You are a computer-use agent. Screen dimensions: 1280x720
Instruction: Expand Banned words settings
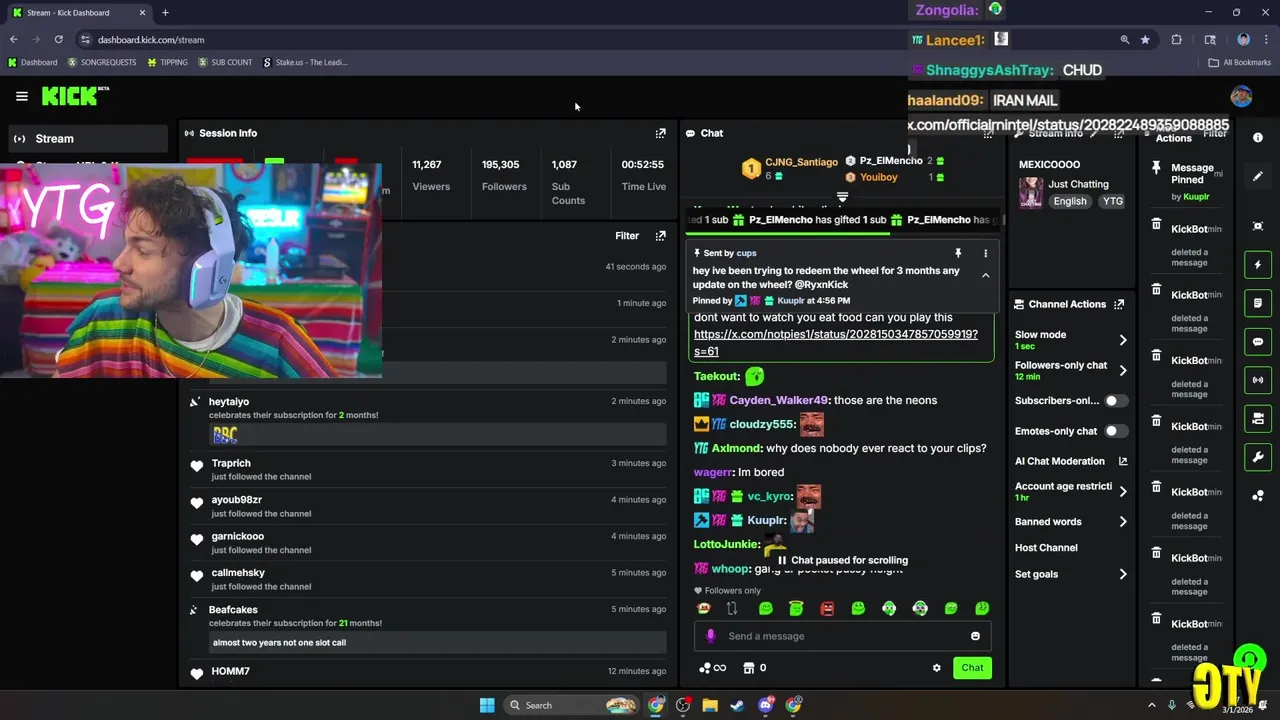click(1123, 522)
